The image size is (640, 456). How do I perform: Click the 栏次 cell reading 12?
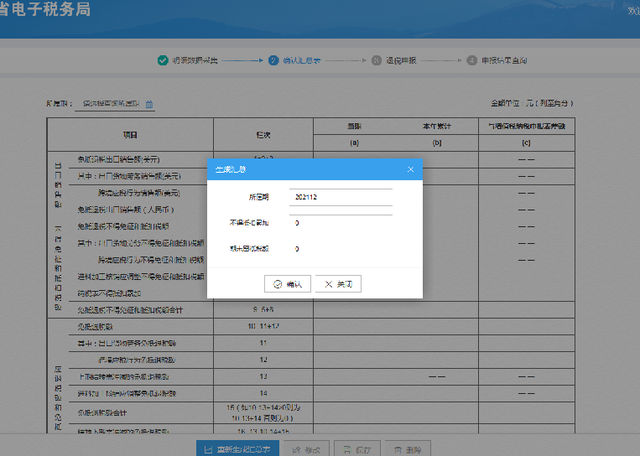(263, 360)
